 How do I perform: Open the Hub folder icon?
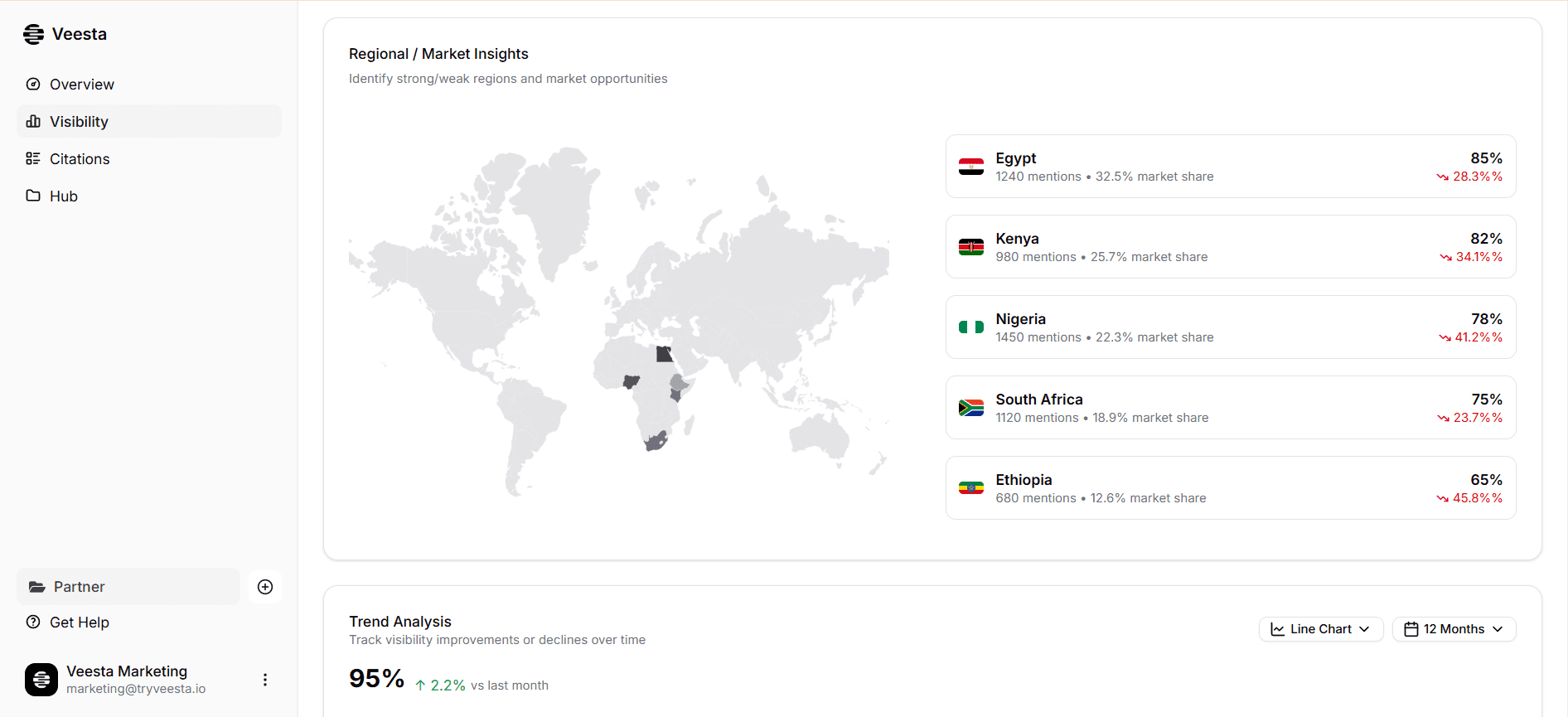33,196
